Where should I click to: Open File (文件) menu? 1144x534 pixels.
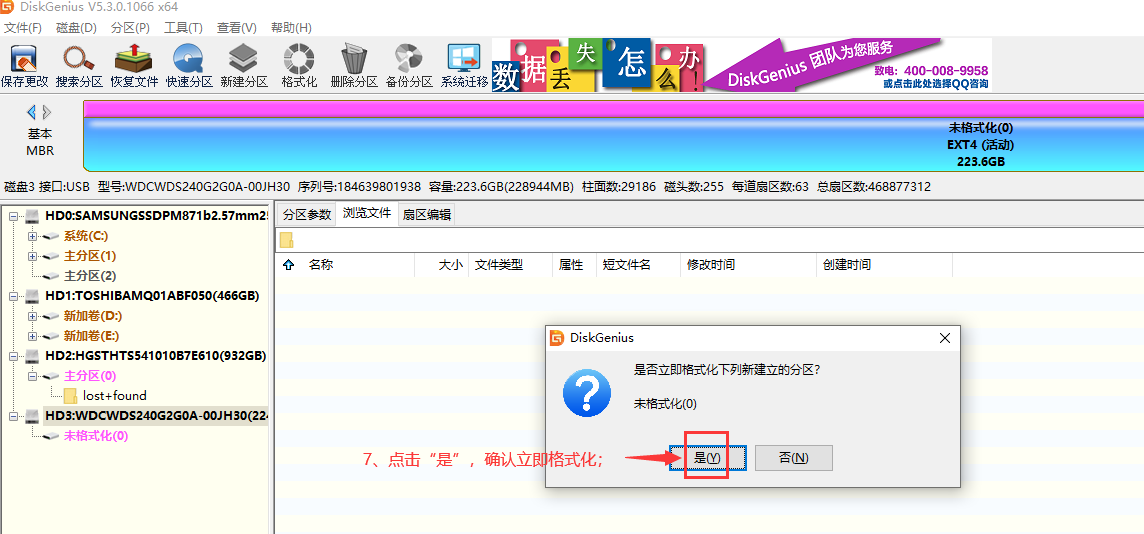pyautogui.click(x=23, y=28)
